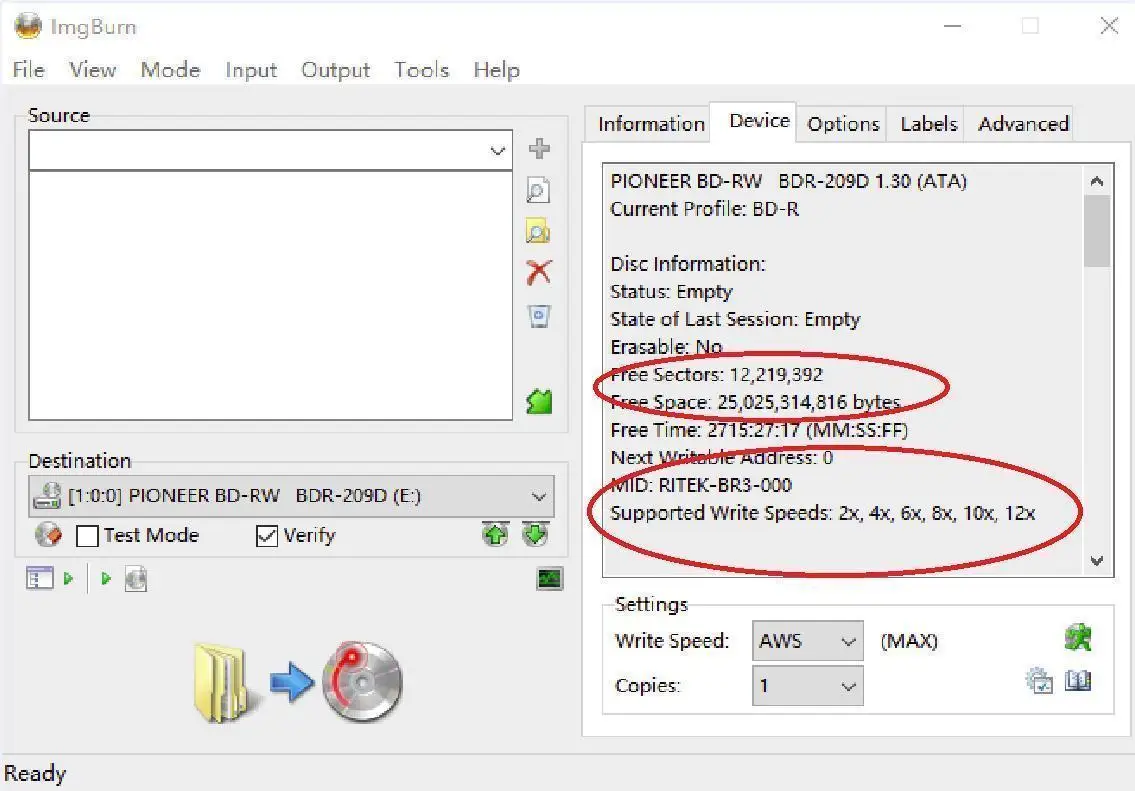Switch to the Options tab
This screenshot has height=791, width=1135.
click(x=843, y=124)
